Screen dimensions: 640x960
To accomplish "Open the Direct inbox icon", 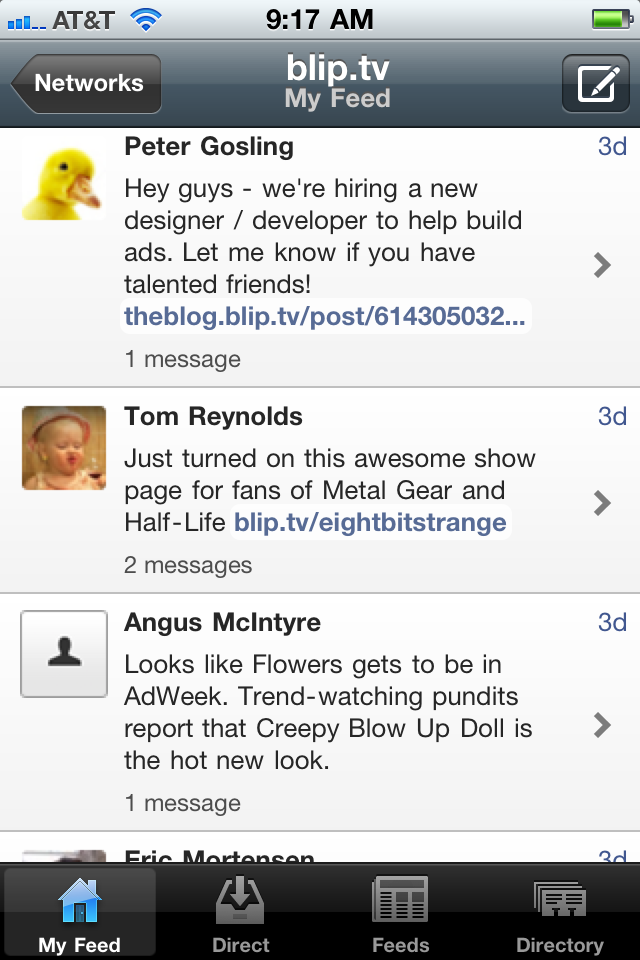I will [x=240, y=900].
